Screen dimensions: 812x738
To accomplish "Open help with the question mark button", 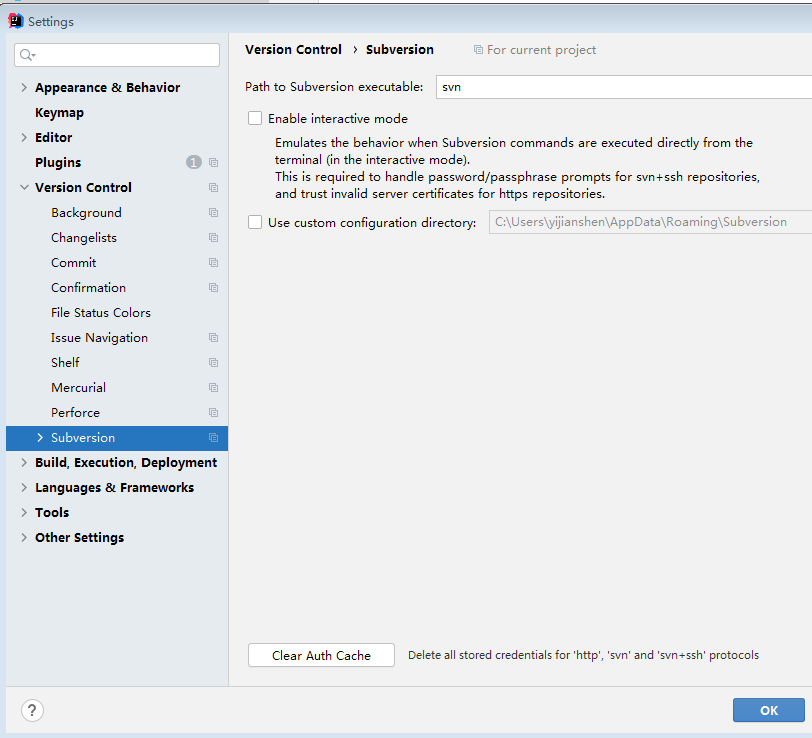I will tap(32, 710).
